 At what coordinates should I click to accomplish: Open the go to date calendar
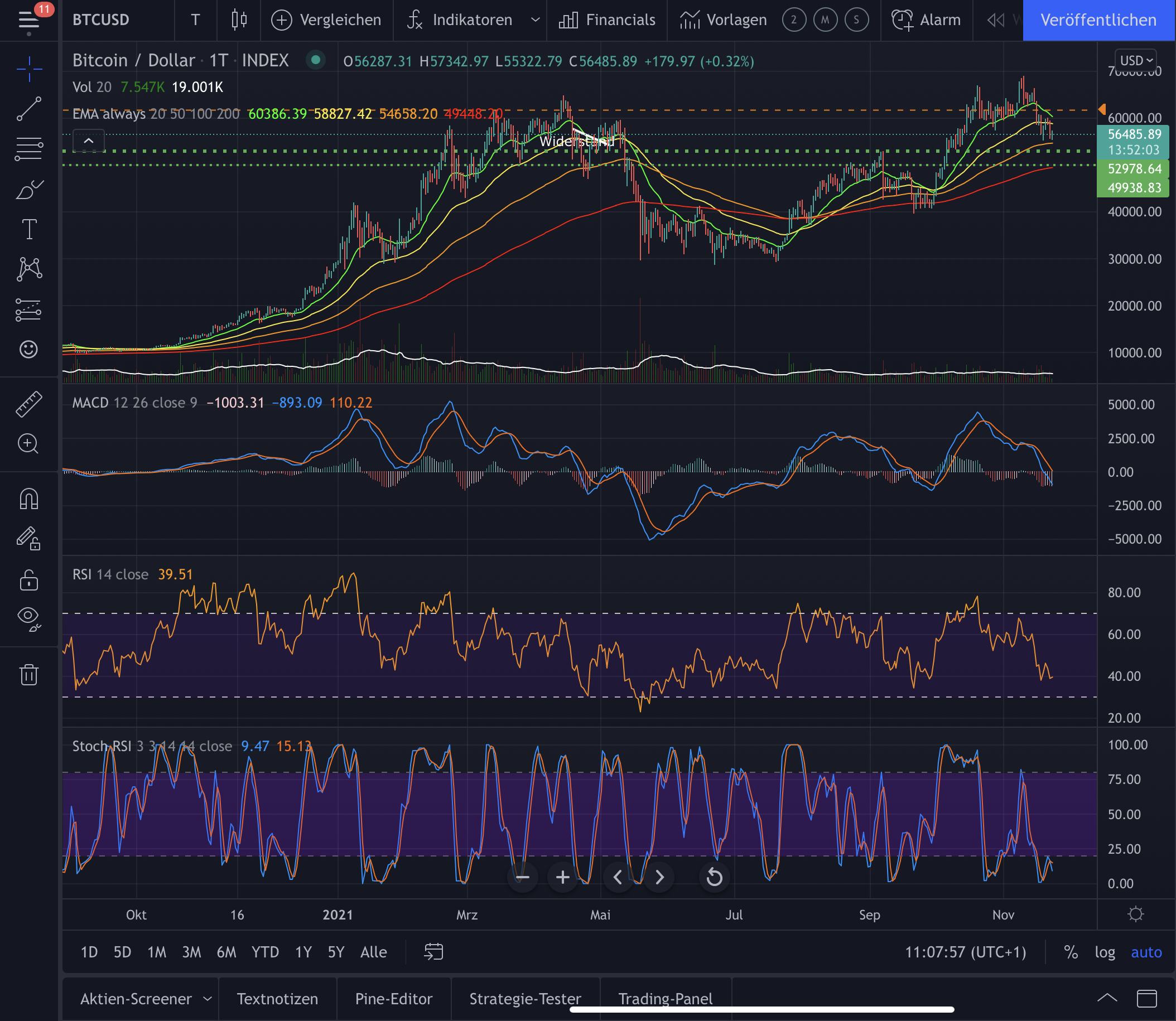click(x=433, y=951)
